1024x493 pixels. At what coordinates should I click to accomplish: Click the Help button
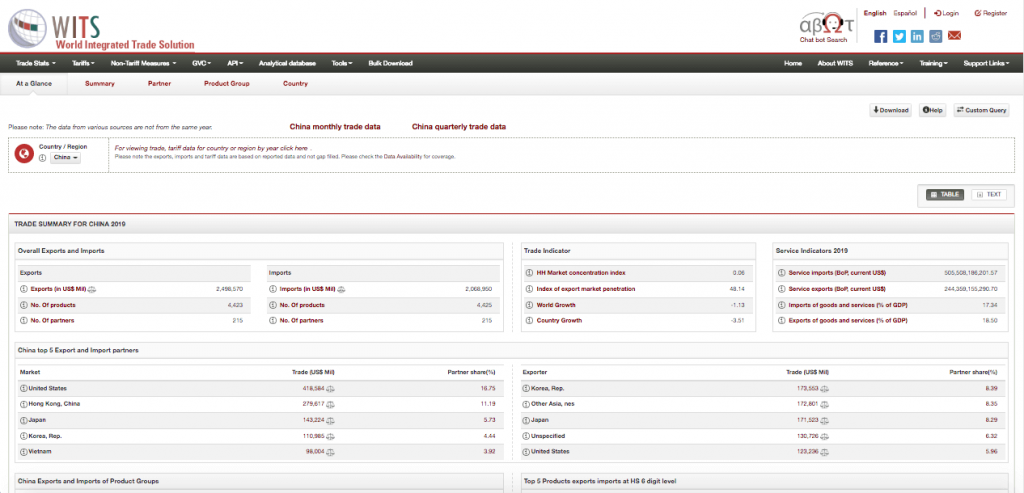933,110
